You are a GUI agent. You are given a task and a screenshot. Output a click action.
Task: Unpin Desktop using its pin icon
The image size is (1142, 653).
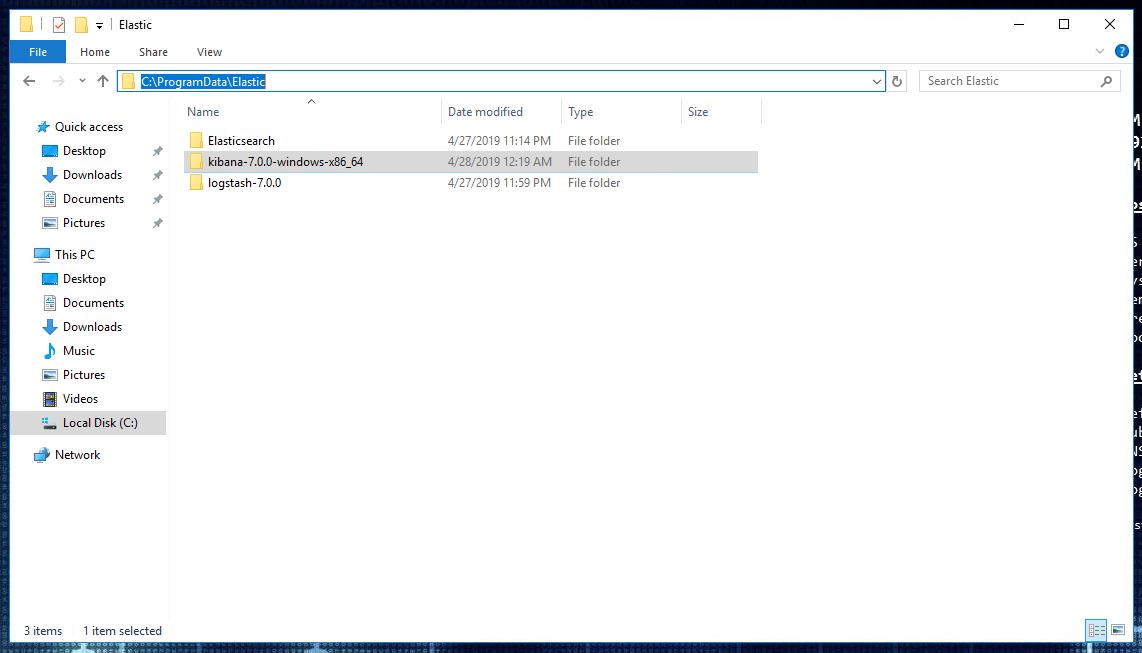(157, 151)
